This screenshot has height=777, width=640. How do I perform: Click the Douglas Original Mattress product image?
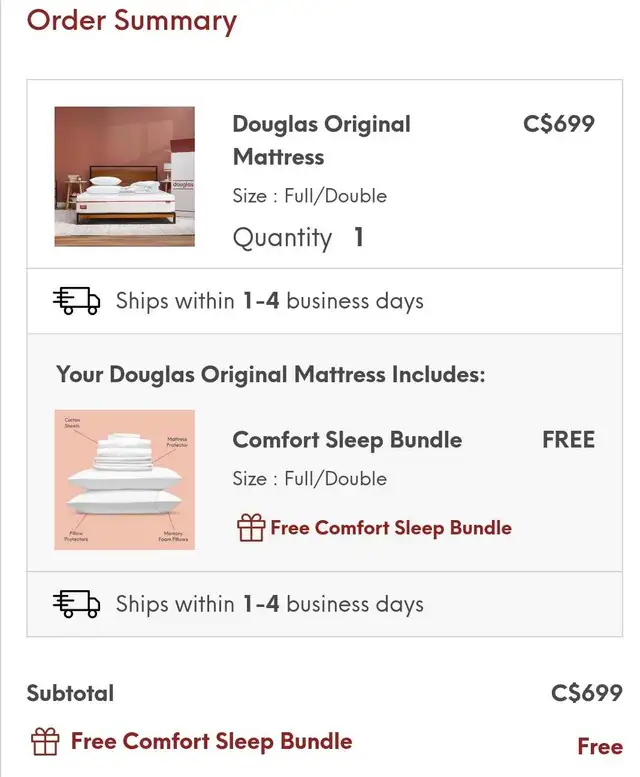pos(124,176)
